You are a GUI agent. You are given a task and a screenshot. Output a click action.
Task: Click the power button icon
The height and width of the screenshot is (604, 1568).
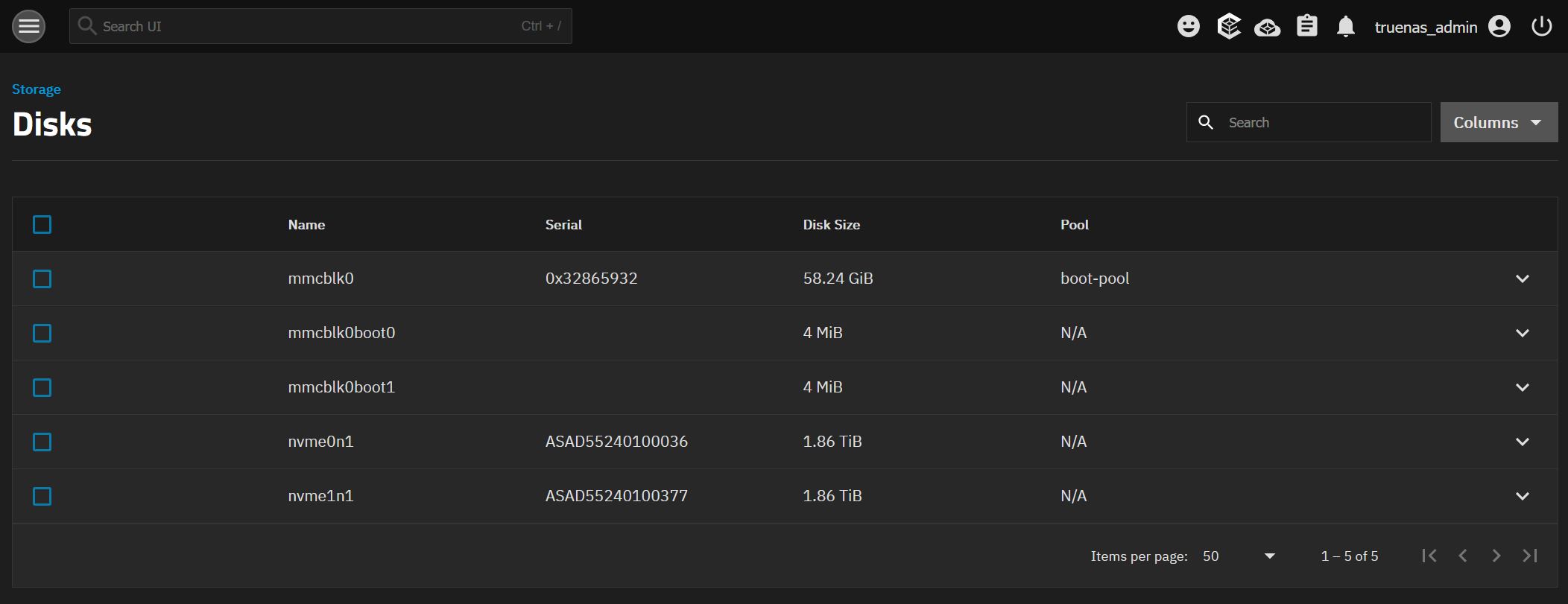1541,27
